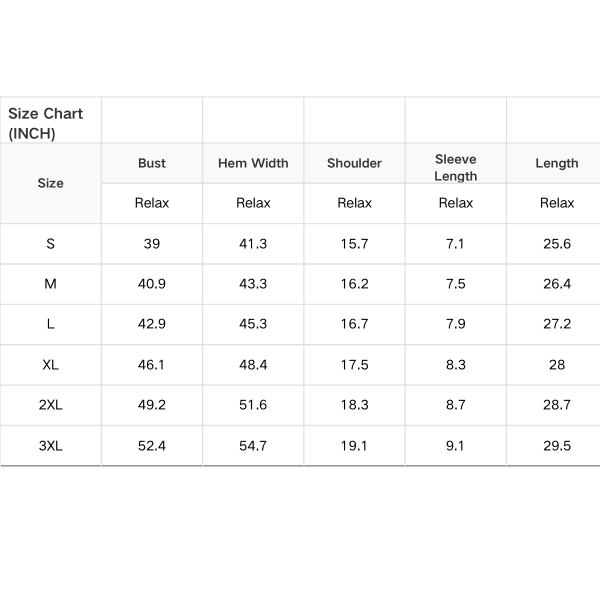
Task: Select the Relax cell under Length
Action: [557, 203]
